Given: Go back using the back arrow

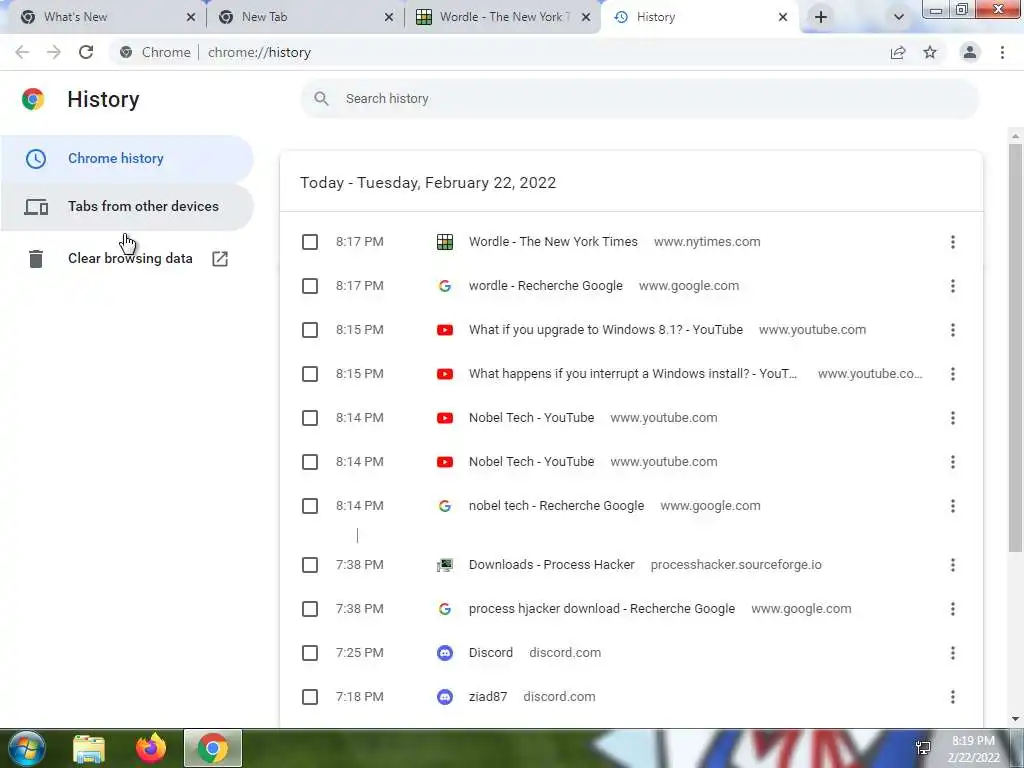Looking at the screenshot, I should pos(22,52).
